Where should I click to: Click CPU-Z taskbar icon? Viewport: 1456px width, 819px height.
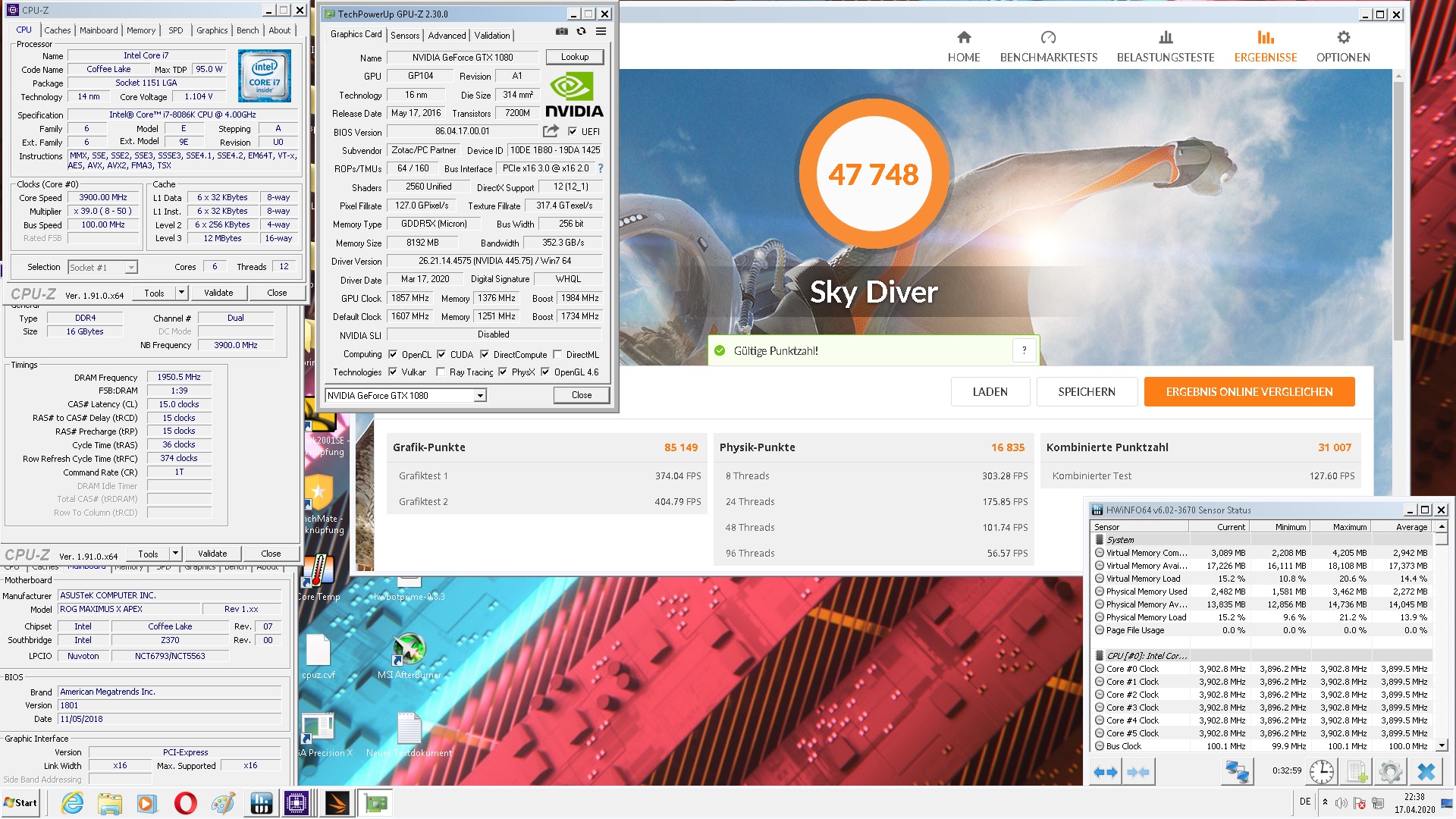pos(297,803)
